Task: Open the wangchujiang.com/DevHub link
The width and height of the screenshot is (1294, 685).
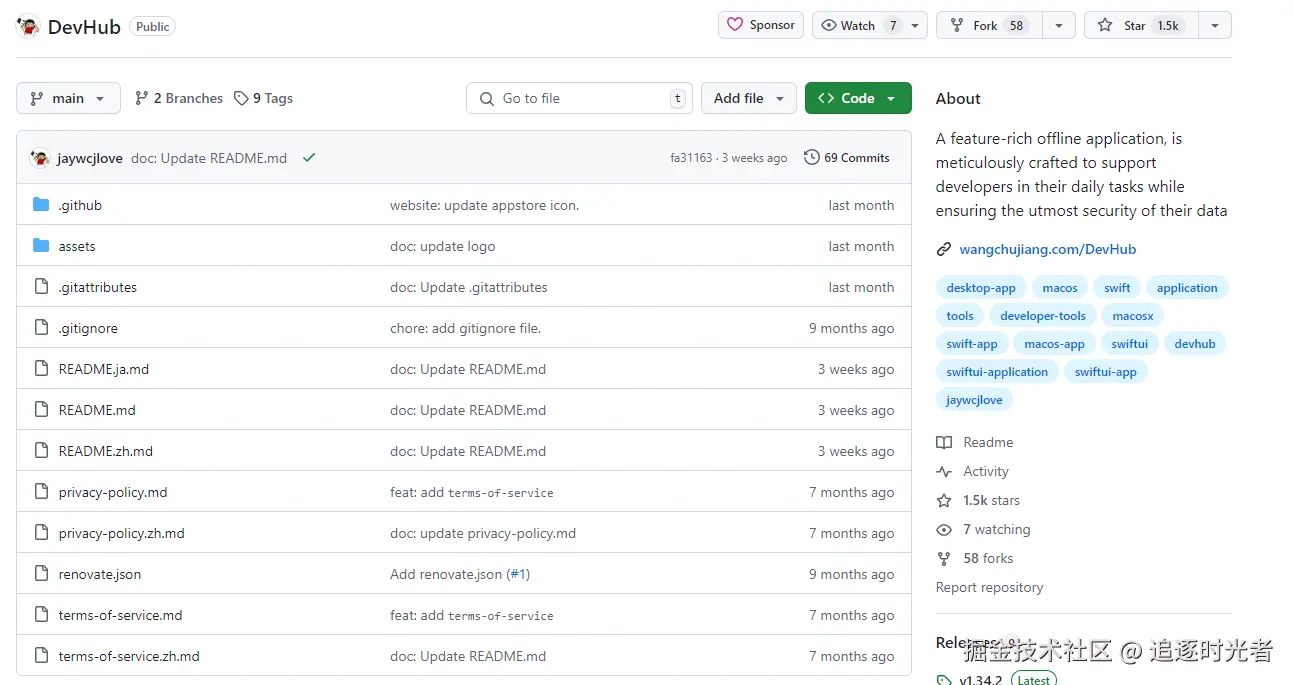Action: (x=1048, y=249)
